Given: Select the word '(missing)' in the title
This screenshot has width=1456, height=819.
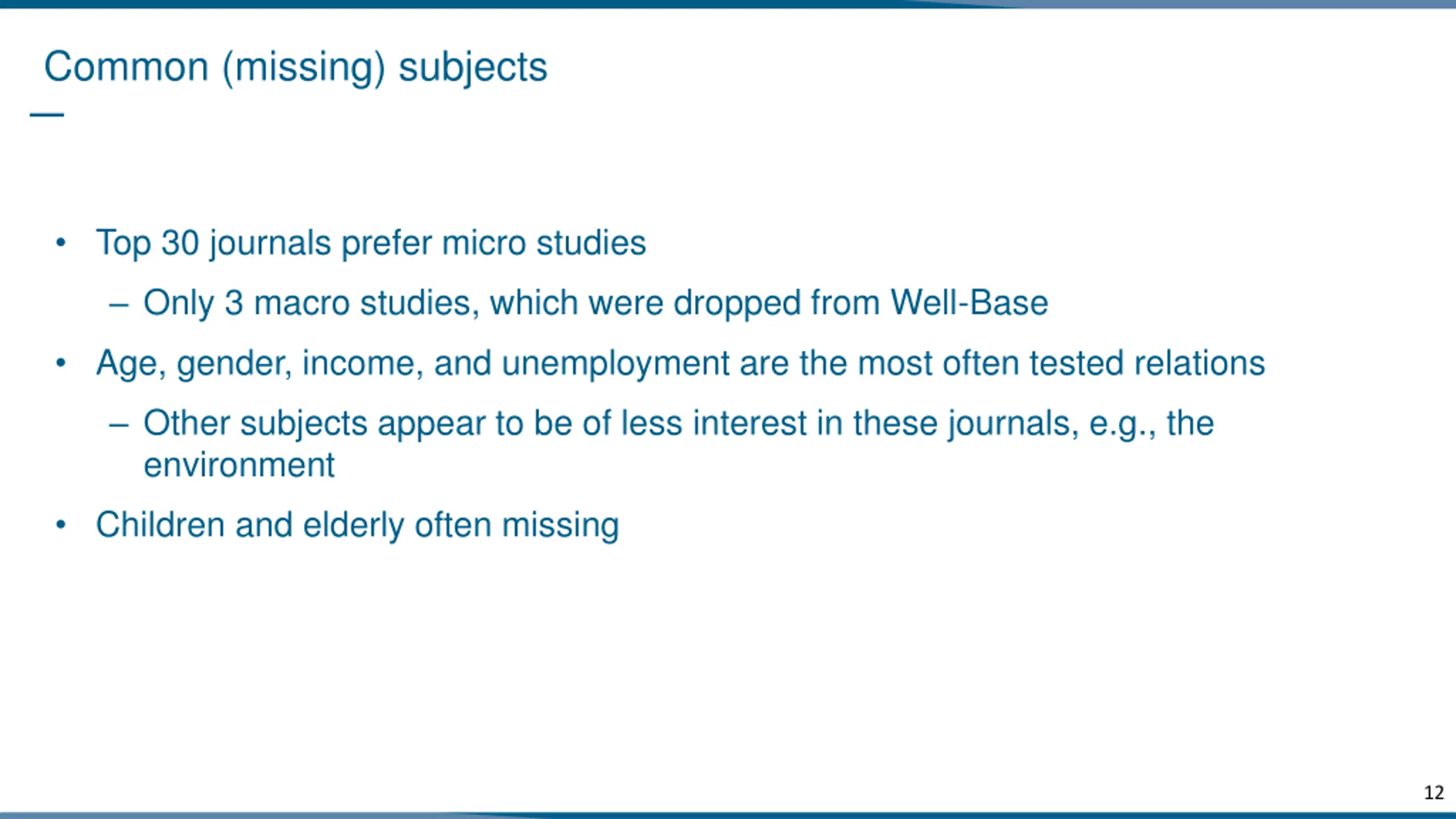Looking at the screenshot, I should coord(304,68).
